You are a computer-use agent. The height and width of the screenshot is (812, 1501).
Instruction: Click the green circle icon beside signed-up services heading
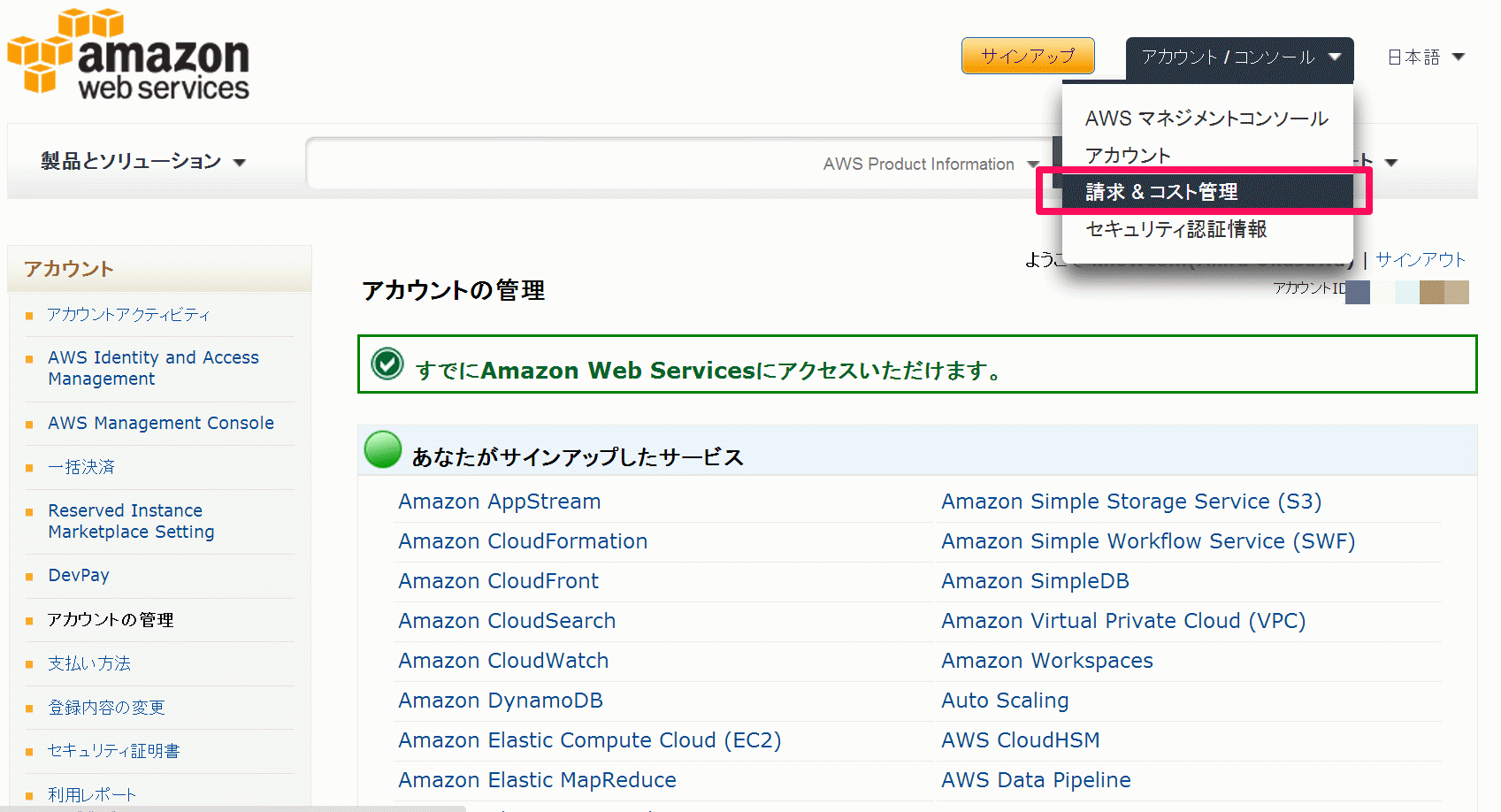383,449
